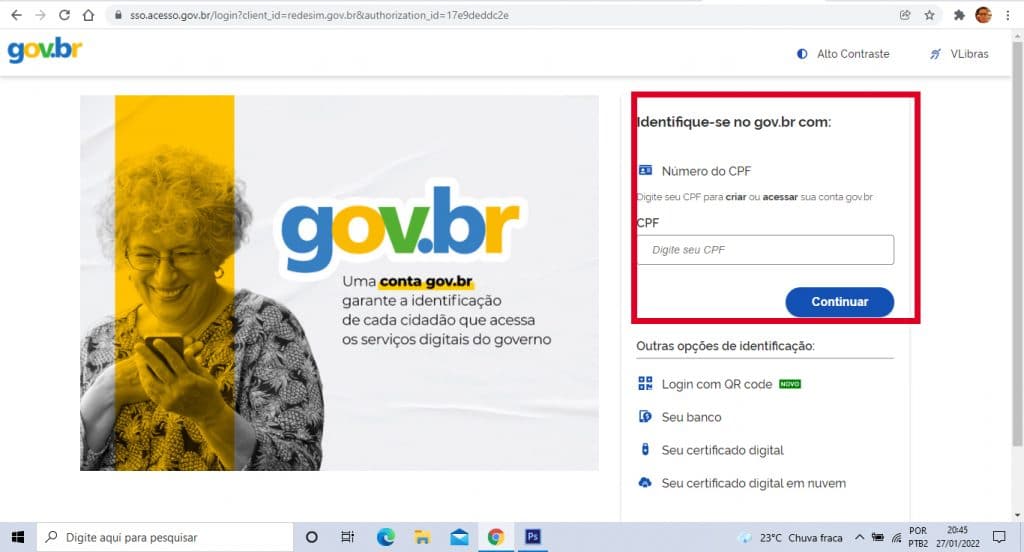Select Seu banco login option
This screenshot has height=552, width=1024.
(x=691, y=417)
